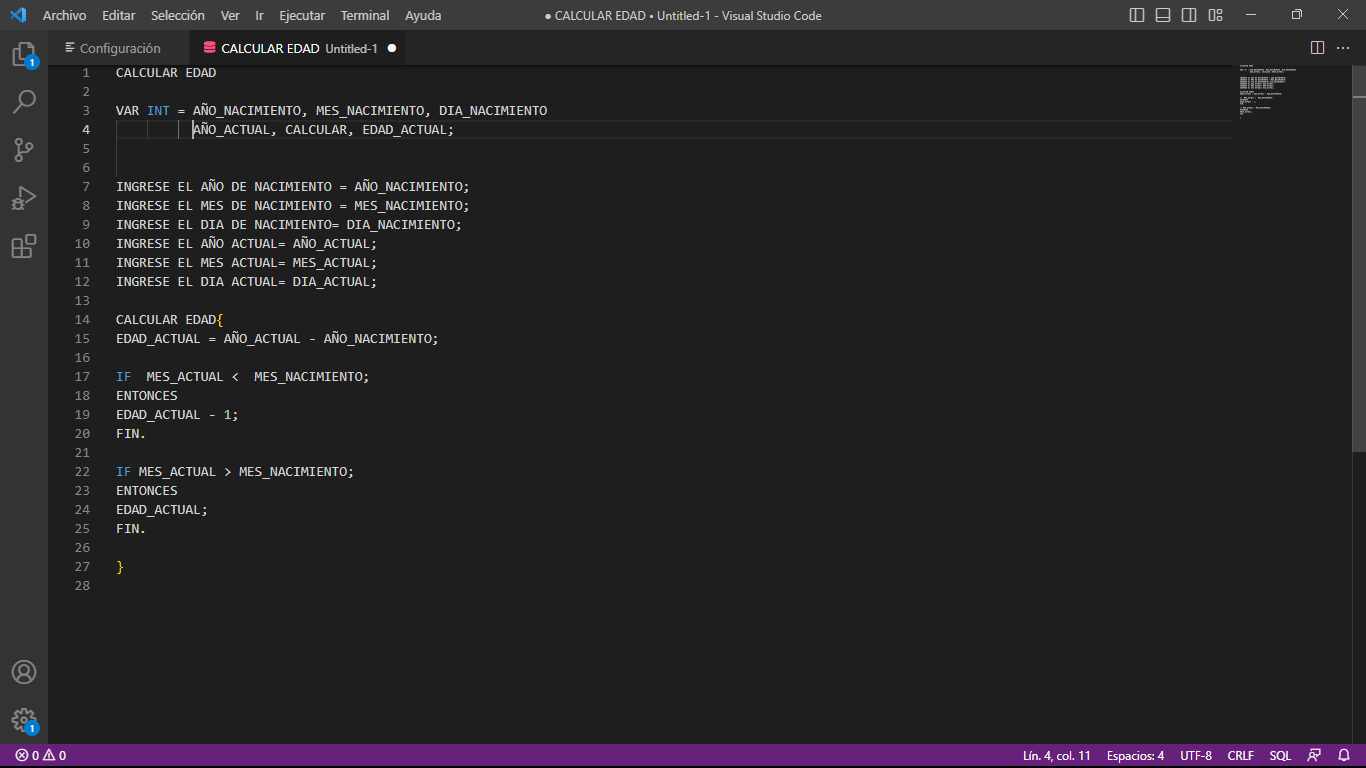Toggle the panel visibility icon in titlebar

pos(1163,15)
